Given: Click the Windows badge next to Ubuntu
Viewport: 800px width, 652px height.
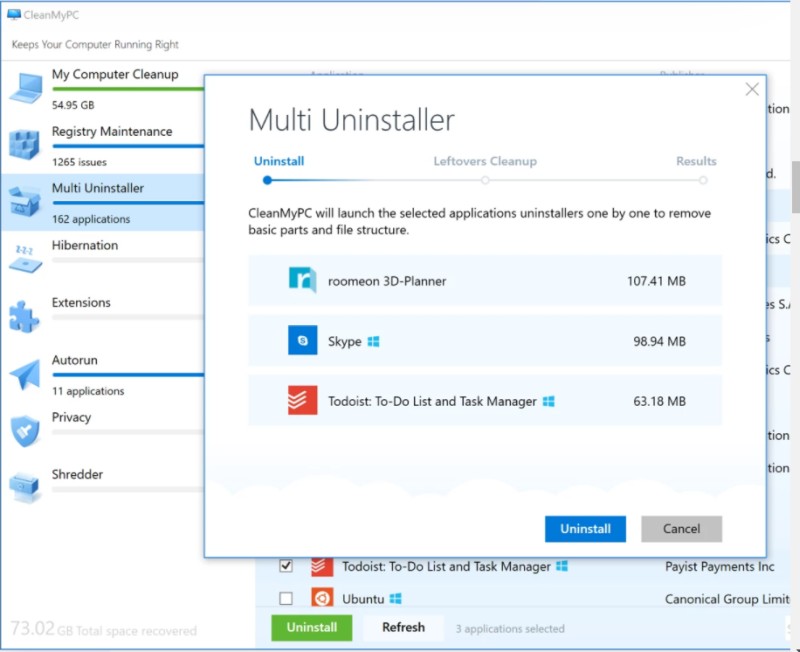Looking at the screenshot, I should pyautogui.click(x=395, y=598).
